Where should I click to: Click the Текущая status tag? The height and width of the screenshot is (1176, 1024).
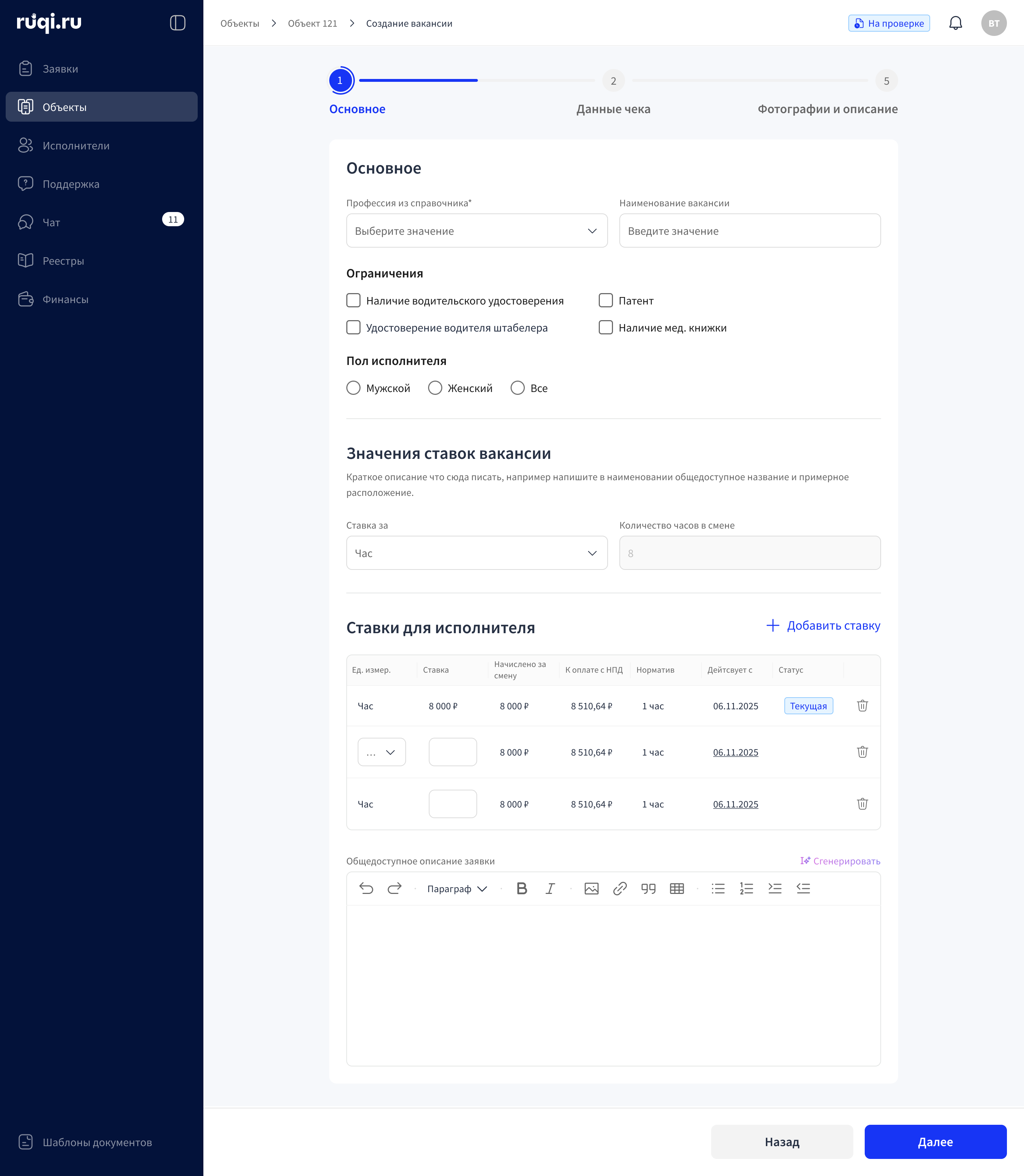808,705
